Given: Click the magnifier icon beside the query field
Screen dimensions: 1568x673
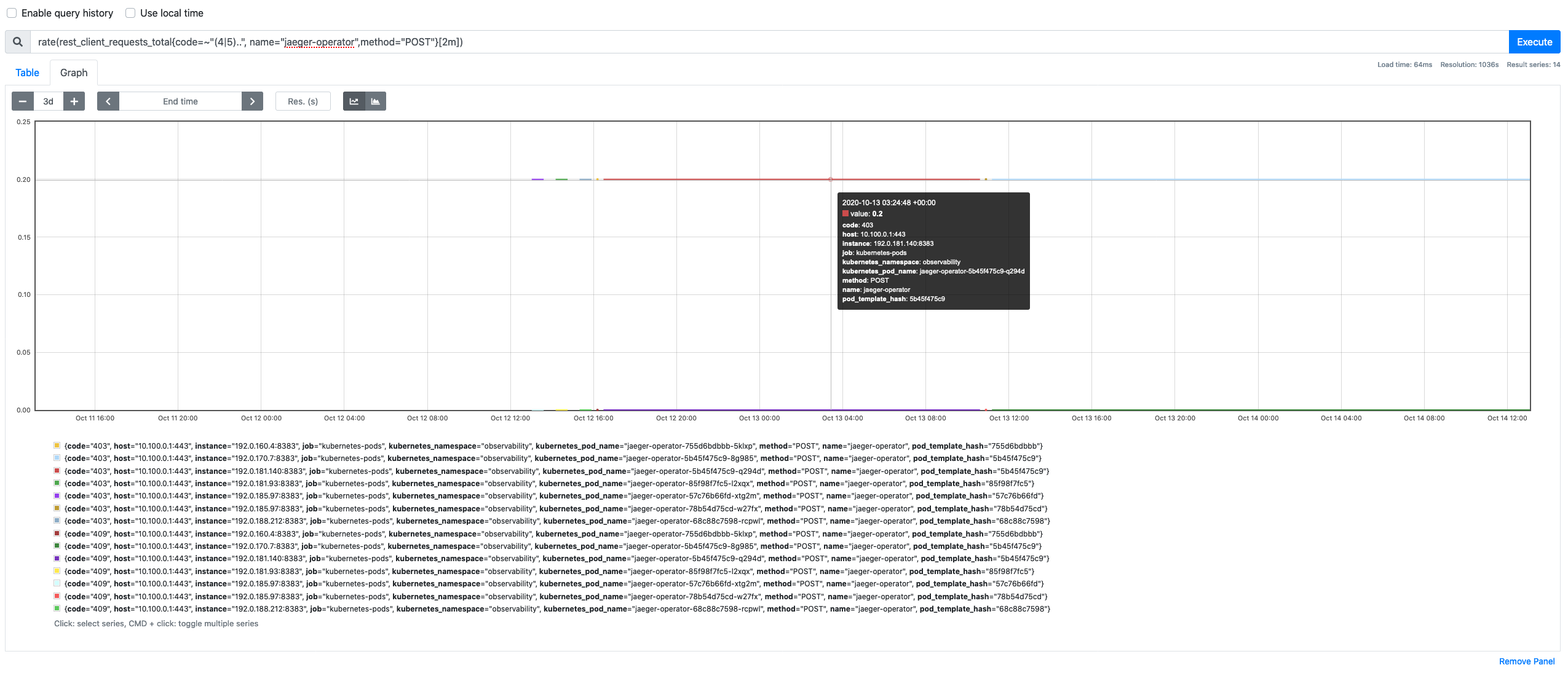Looking at the screenshot, I should point(17,42).
